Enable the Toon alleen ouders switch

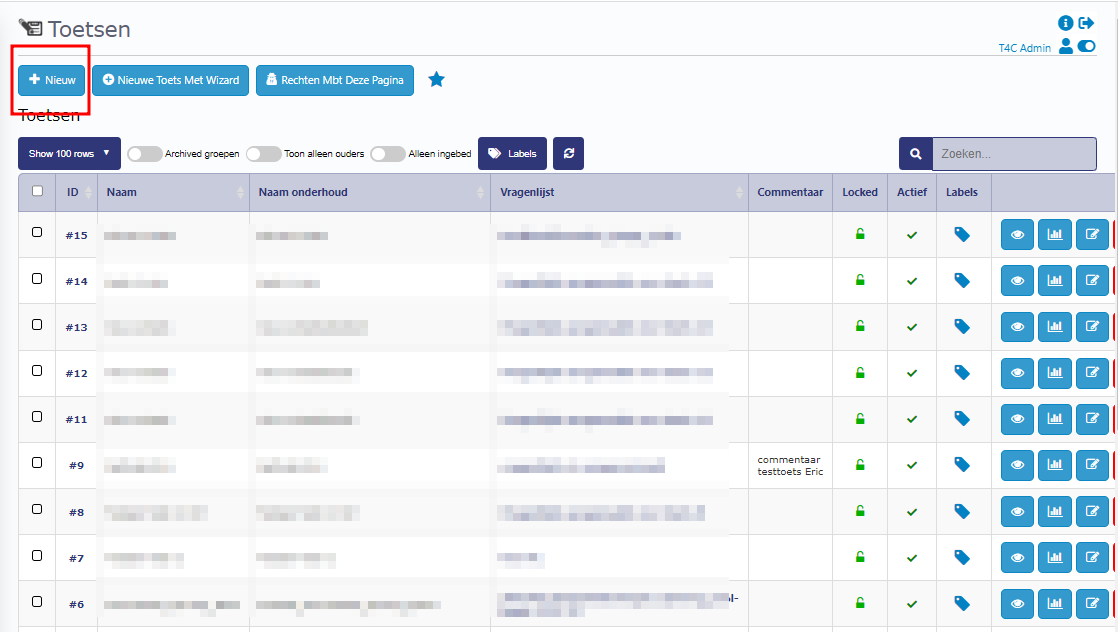(x=264, y=154)
